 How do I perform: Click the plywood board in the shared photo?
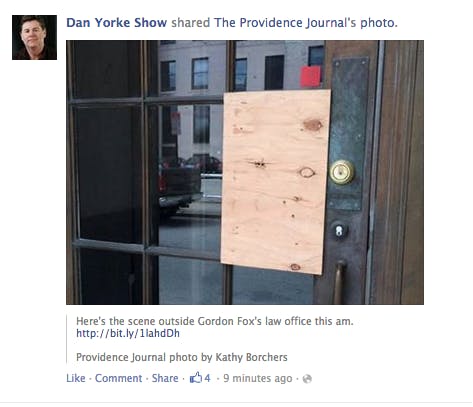point(276,182)
